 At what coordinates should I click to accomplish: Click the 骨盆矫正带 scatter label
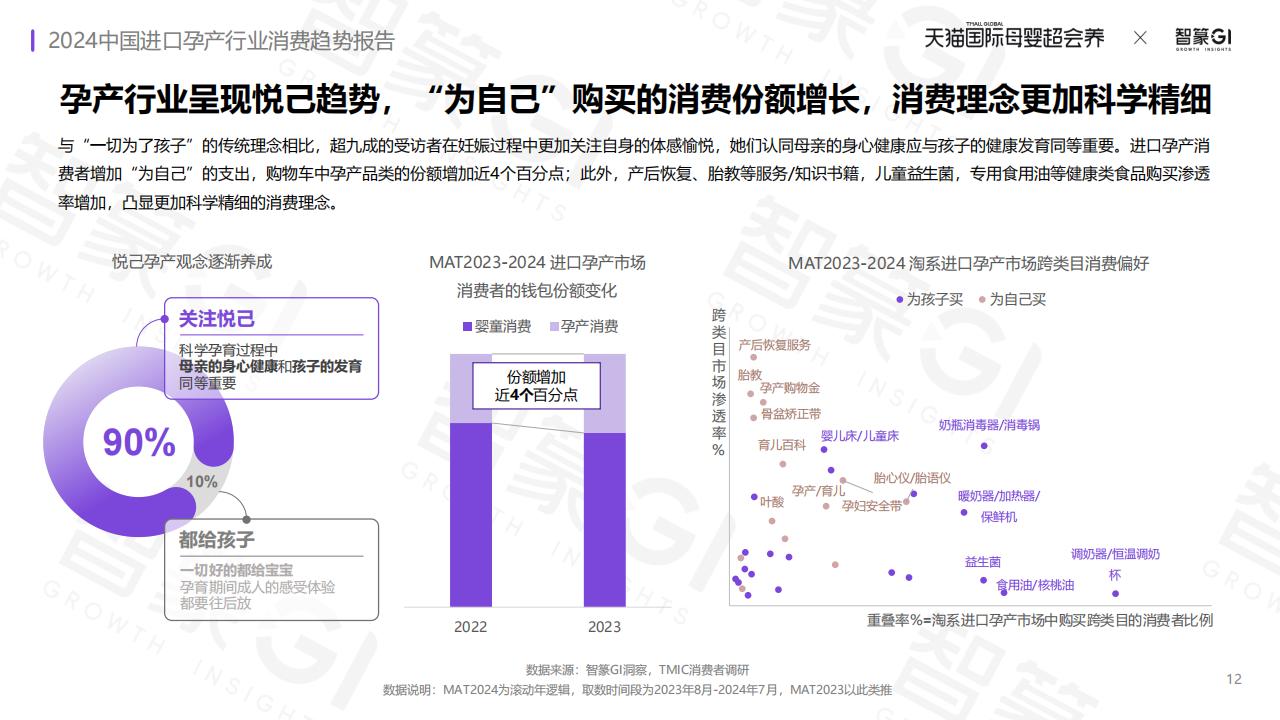(x=791, y=414)
